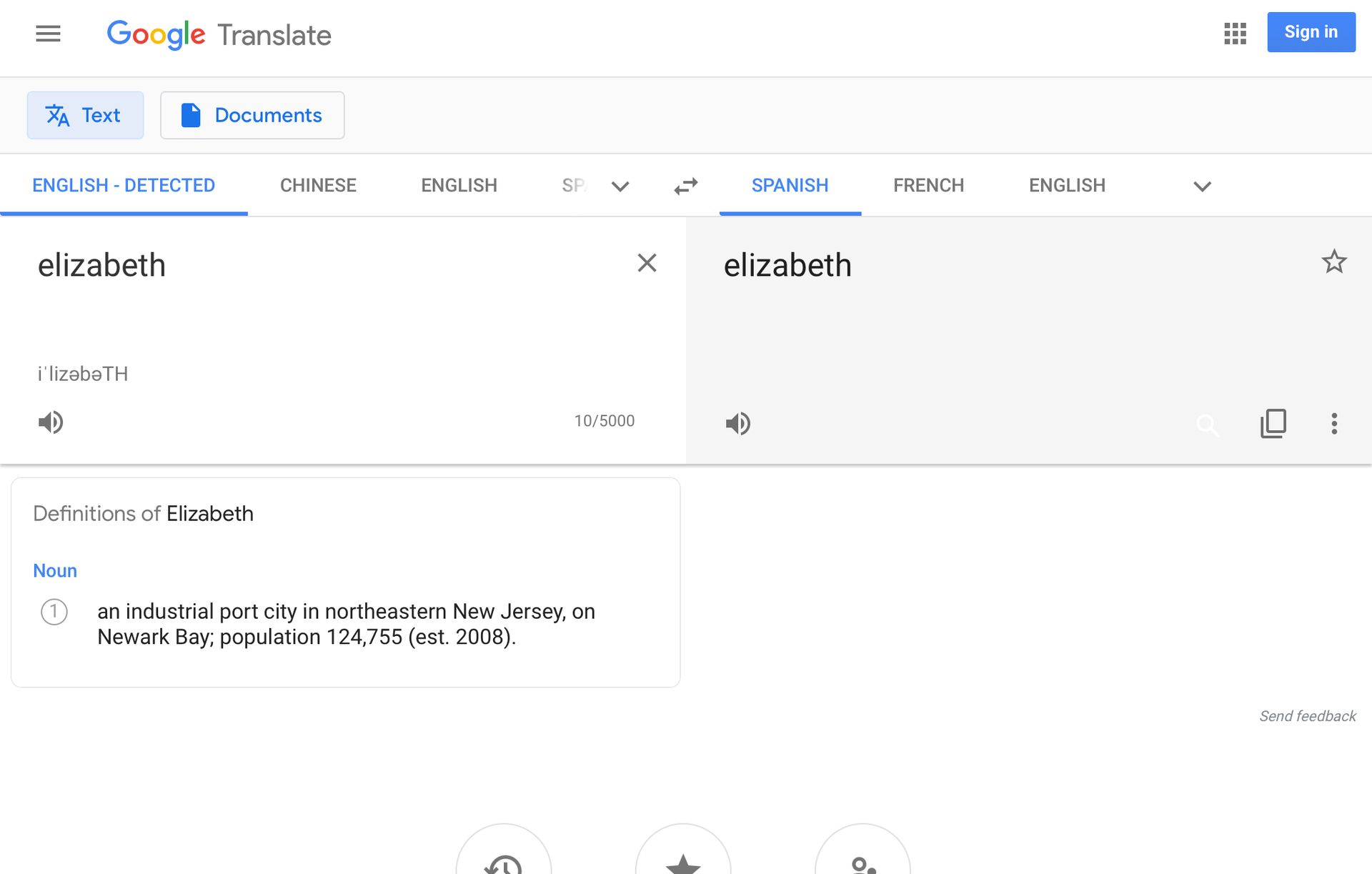1372x874 pixels.
Task: Select the Text translation mode
Action: 85,115
